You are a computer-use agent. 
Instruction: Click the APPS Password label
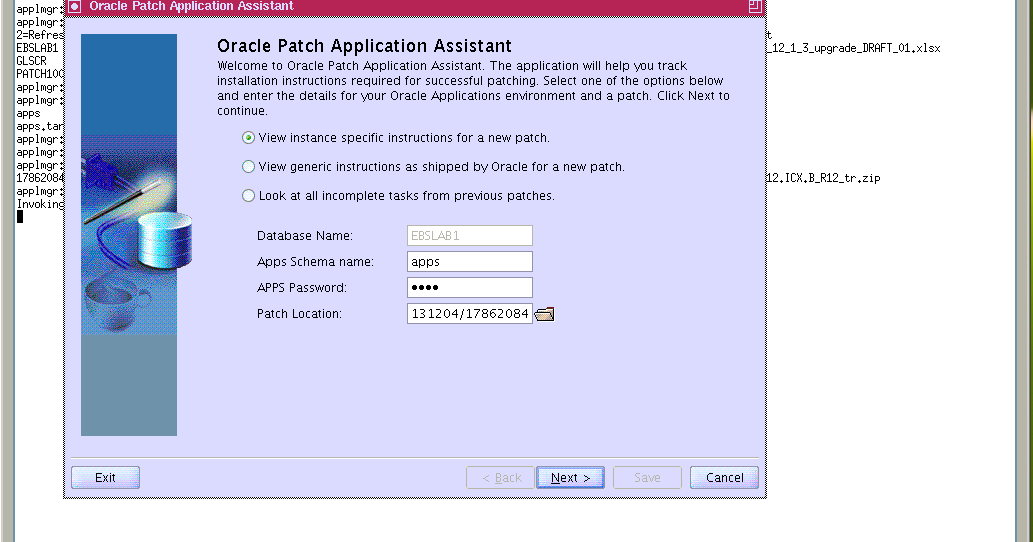pyautogui.click(x=302, y=288)
